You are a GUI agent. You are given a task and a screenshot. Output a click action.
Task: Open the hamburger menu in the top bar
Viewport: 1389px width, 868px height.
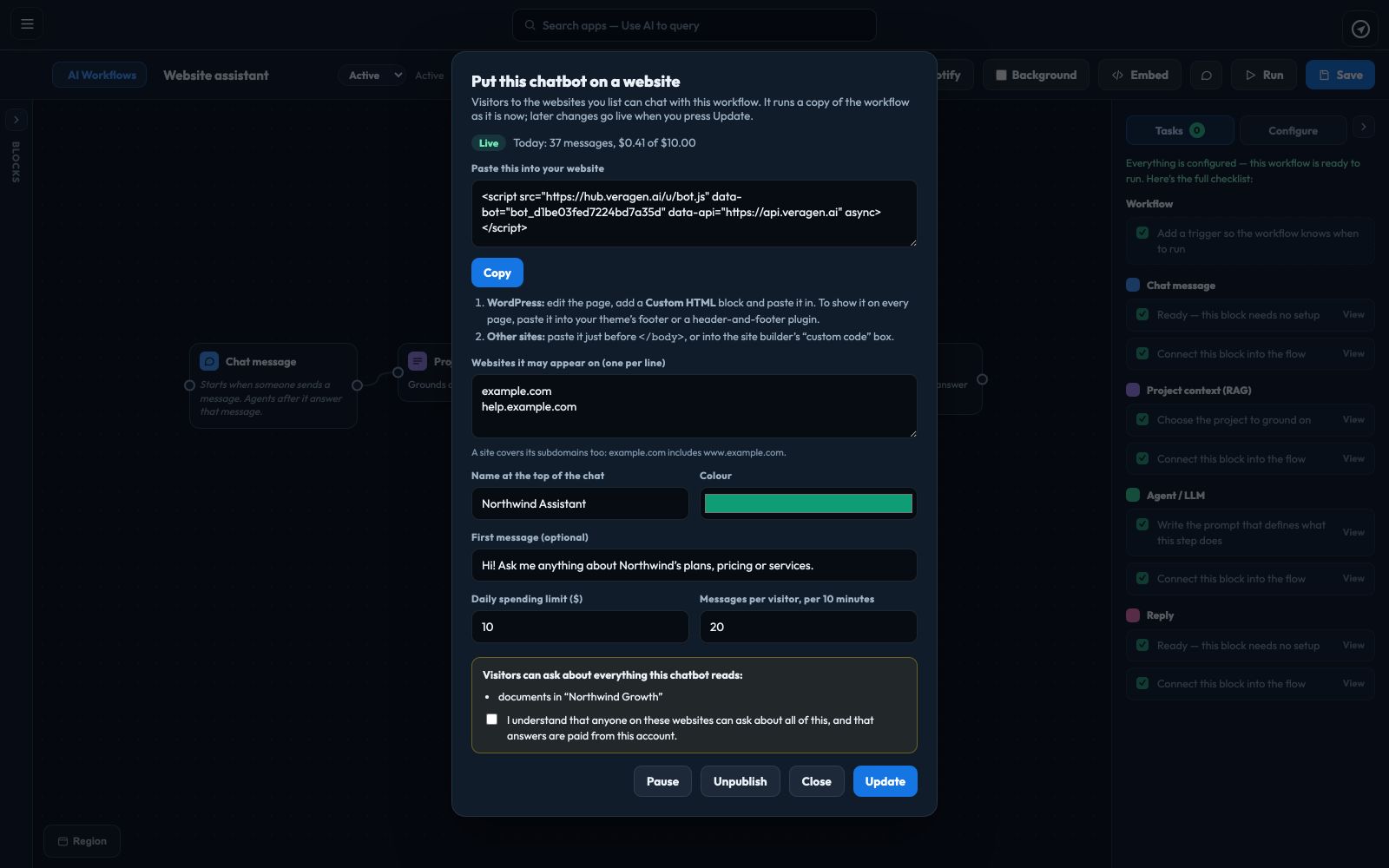coord(27,24)
